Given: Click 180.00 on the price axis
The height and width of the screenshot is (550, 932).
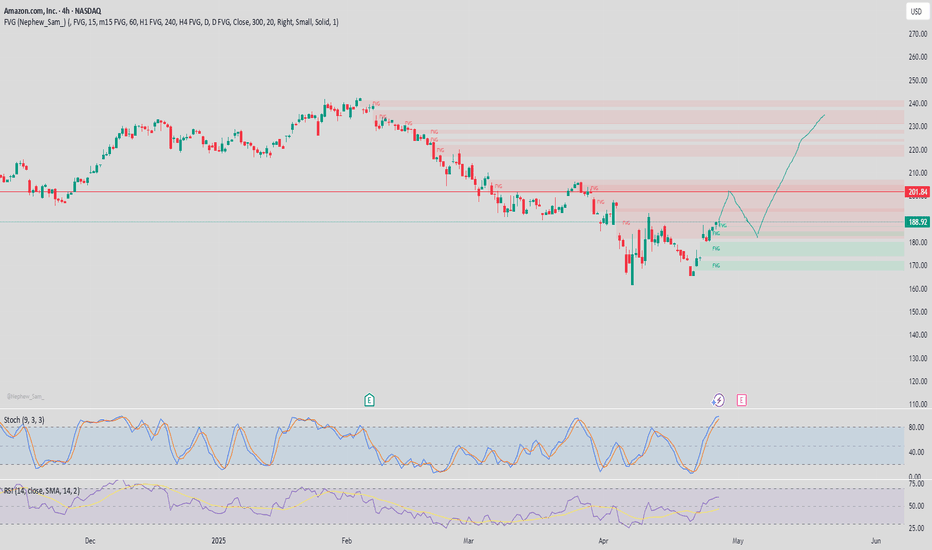Looking at the screenshot, I should [x=918, y=243].
